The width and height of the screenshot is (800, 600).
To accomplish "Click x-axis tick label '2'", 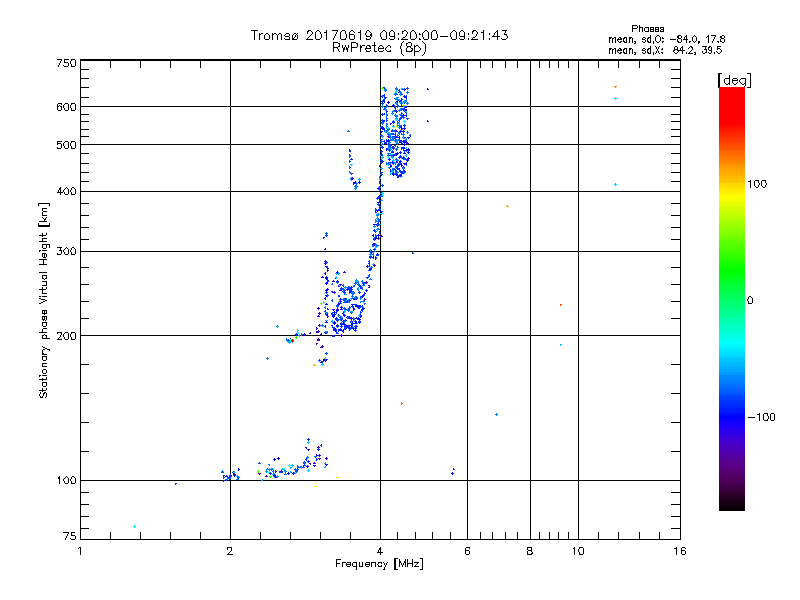I will point(230,551).
